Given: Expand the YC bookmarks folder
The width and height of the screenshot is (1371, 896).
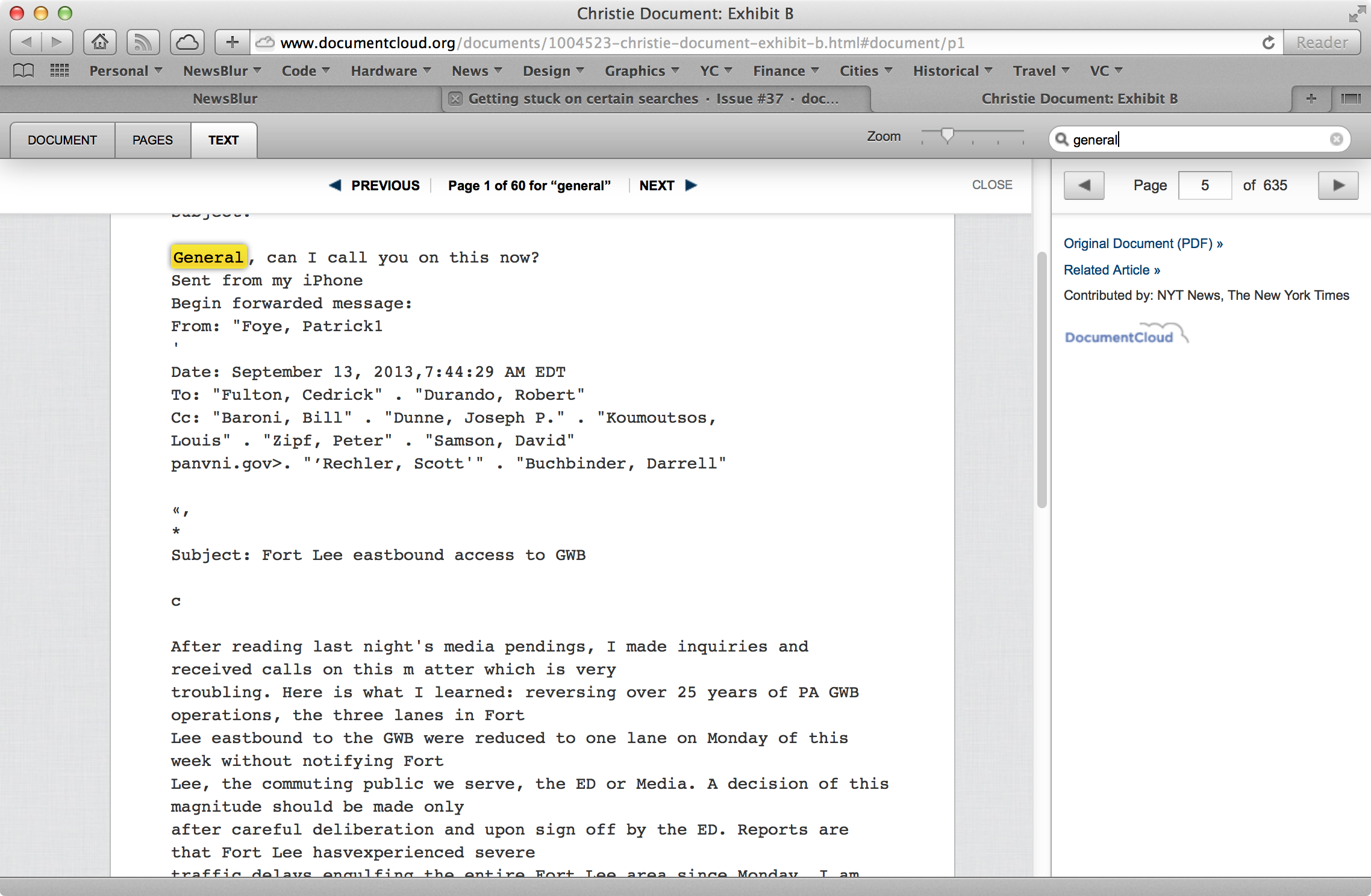Looking at the screenshot, I should pos(716,71).
